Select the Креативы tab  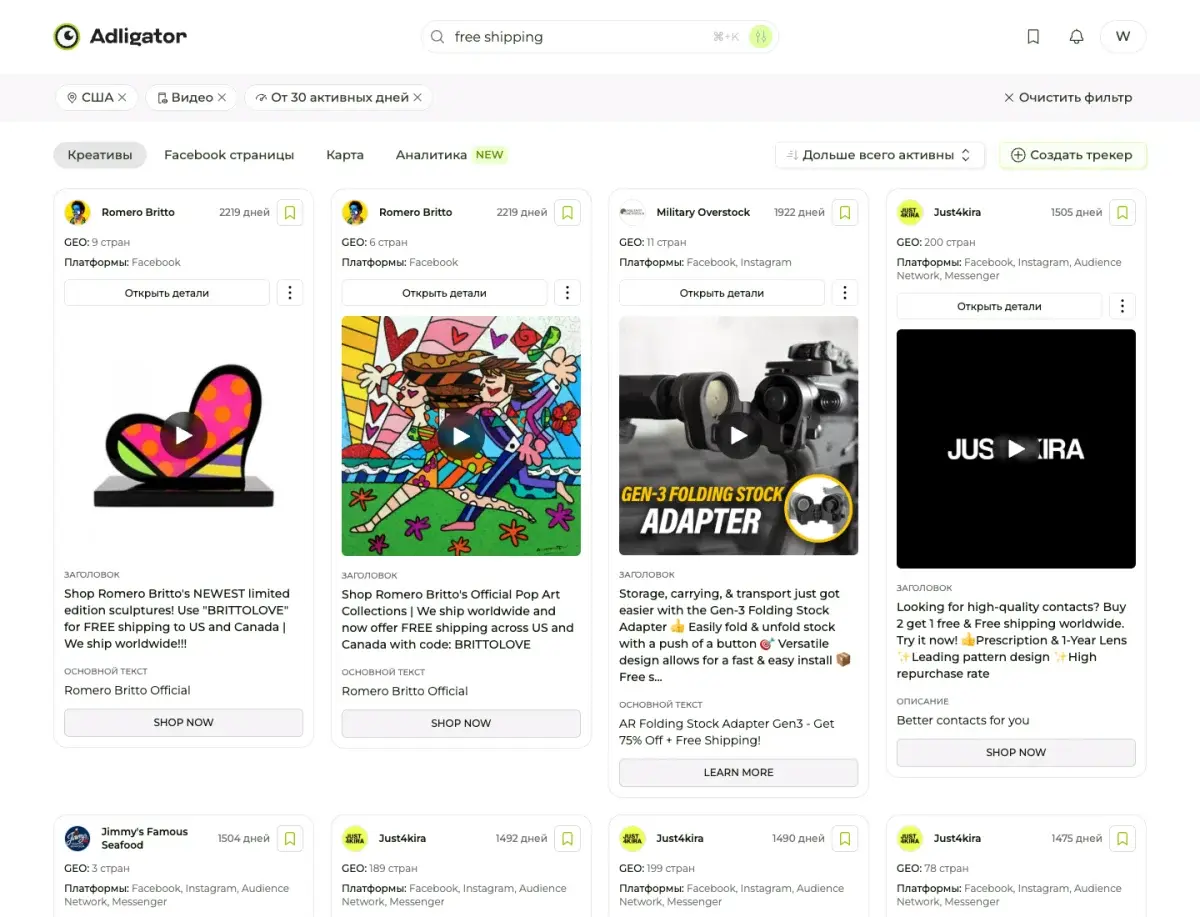(x=100, y=155)
